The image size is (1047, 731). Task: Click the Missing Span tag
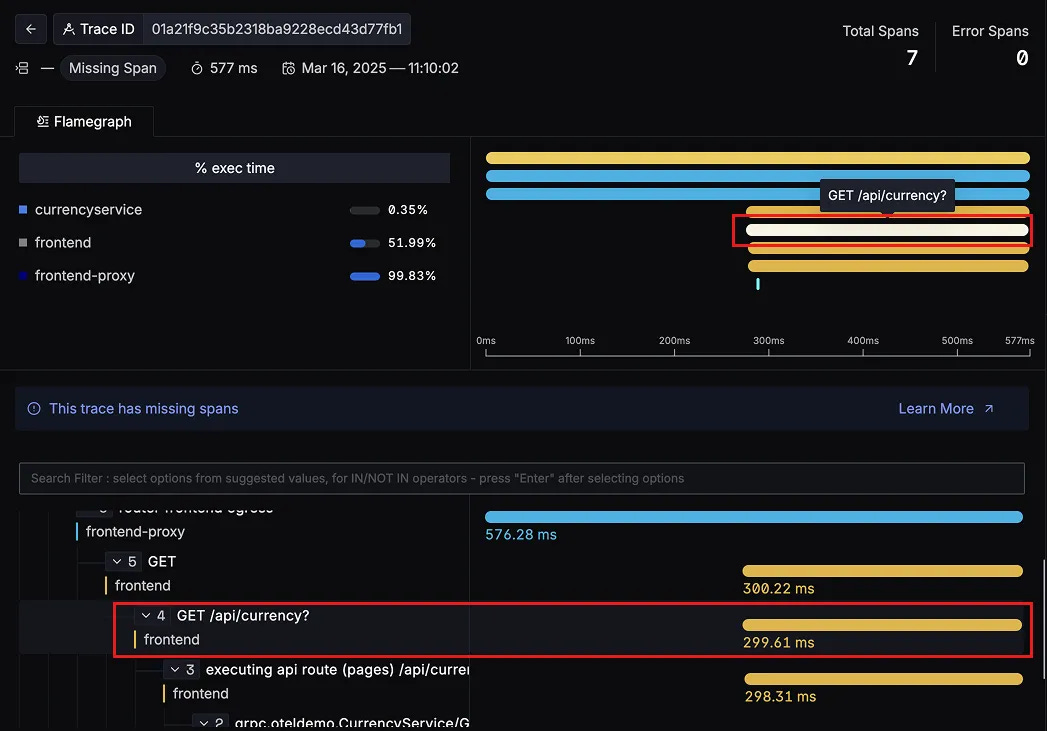pyautogui.click(x=113, y=68)
